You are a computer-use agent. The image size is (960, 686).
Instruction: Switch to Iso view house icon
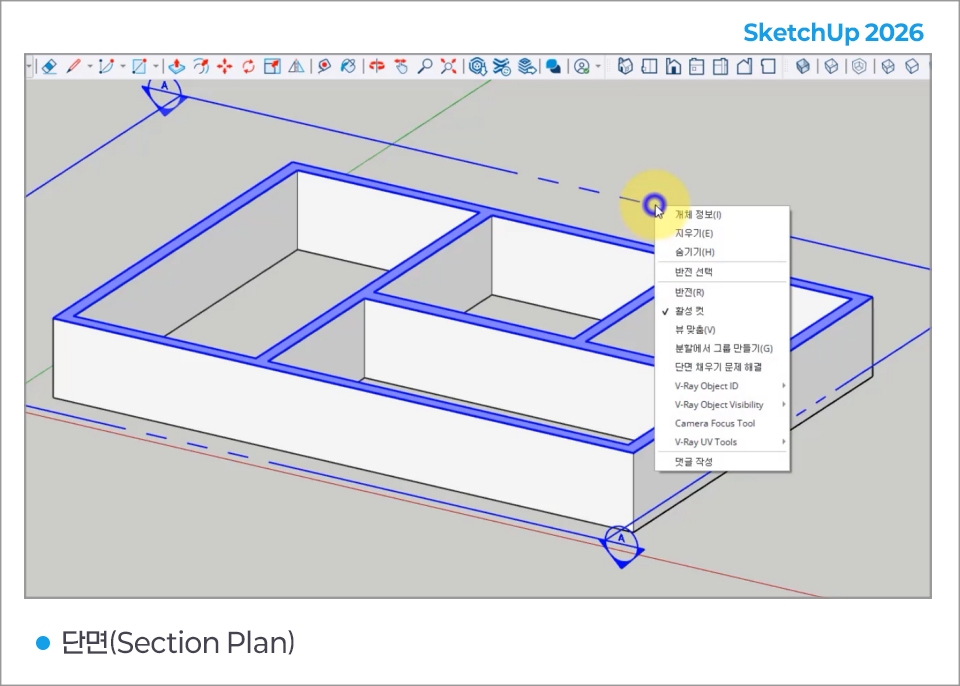624,66
